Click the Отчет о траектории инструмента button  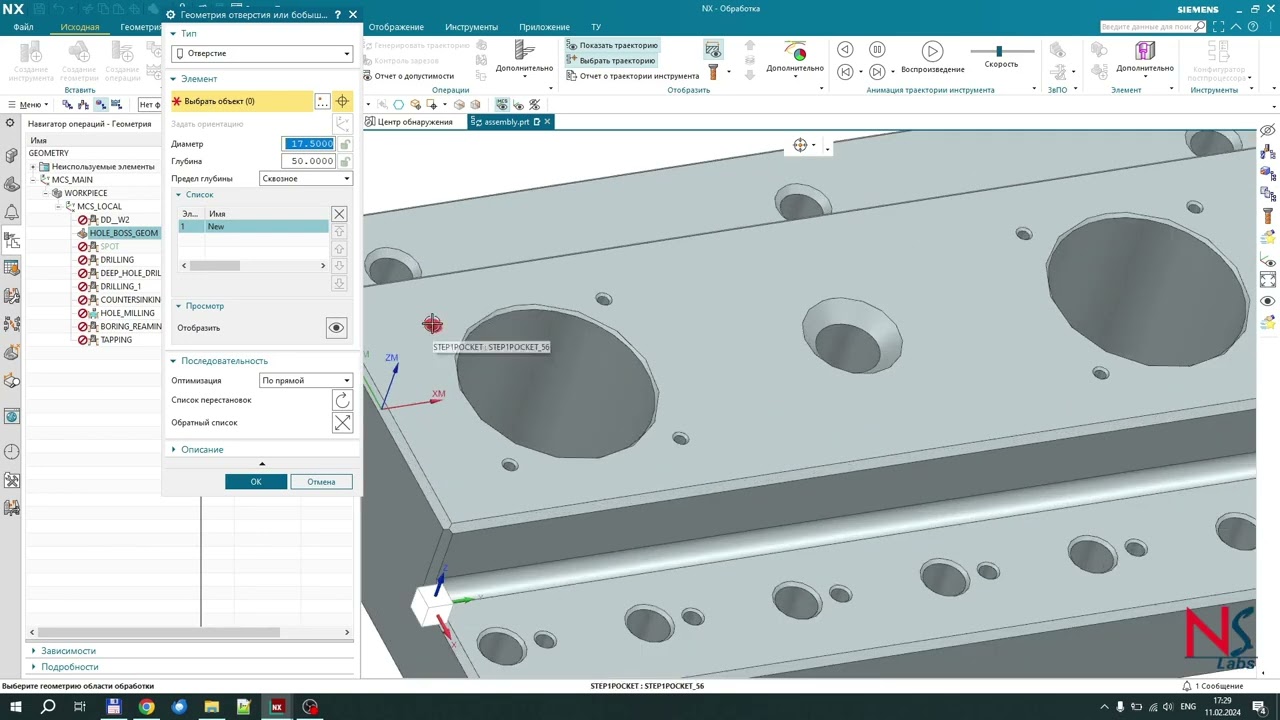click(x=632, y=76)
